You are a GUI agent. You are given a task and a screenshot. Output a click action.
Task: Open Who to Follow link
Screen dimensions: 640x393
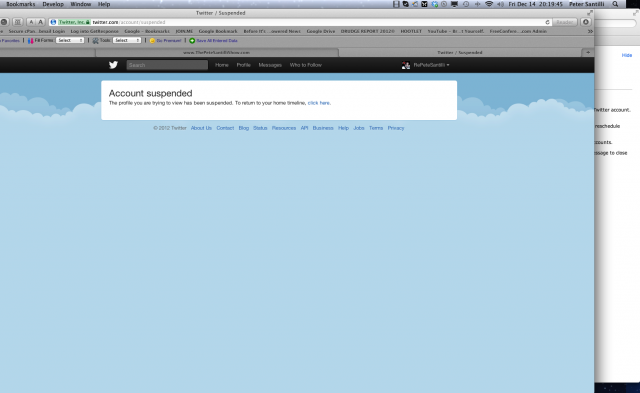[306, 65]
